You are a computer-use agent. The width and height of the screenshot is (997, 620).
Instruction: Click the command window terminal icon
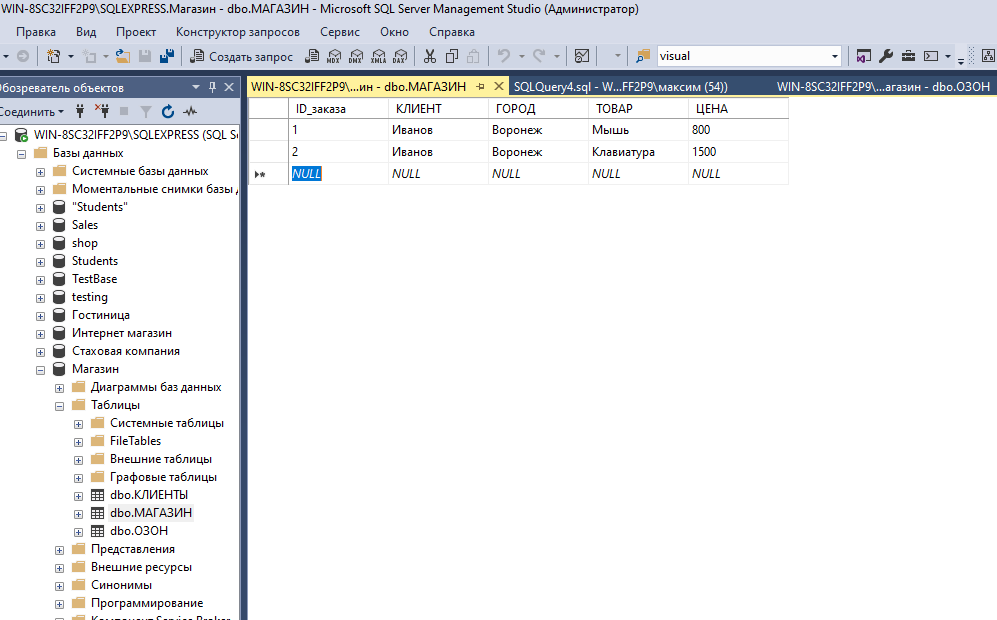pos(931,57)
